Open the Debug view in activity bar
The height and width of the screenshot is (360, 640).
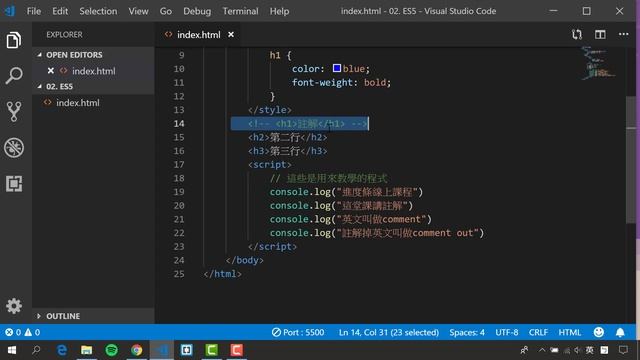tap(14, 147)
